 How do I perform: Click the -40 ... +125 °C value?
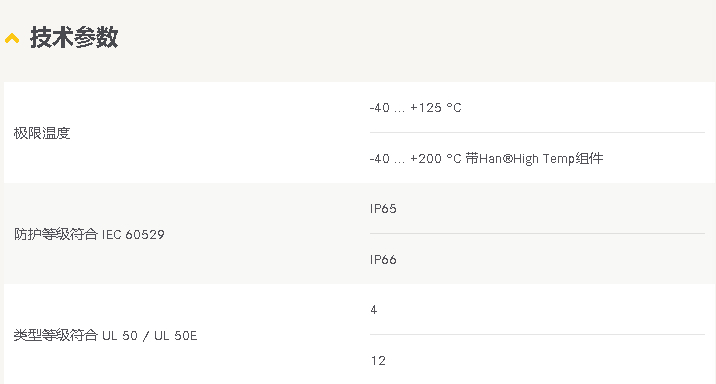point(416,108)
